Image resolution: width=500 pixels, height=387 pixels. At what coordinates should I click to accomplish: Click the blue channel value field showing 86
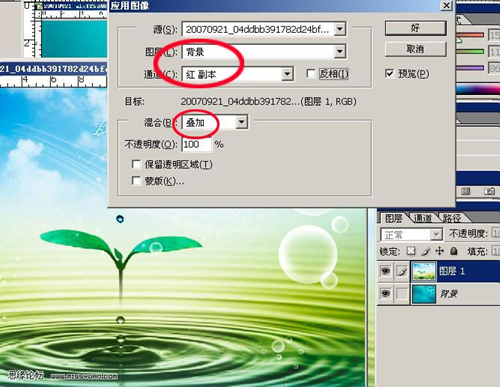tap(494, 68)
